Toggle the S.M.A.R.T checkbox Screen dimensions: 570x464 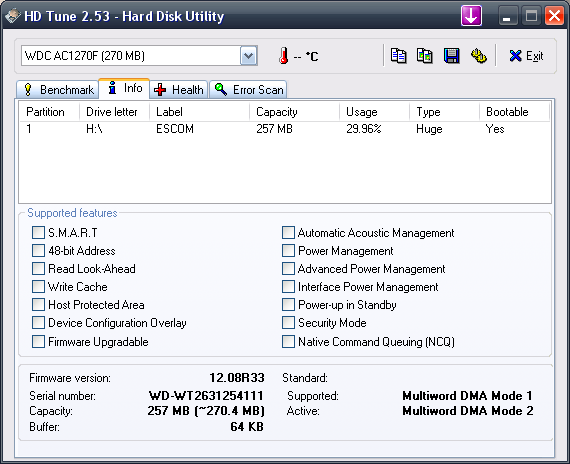(x=38, y=233)
